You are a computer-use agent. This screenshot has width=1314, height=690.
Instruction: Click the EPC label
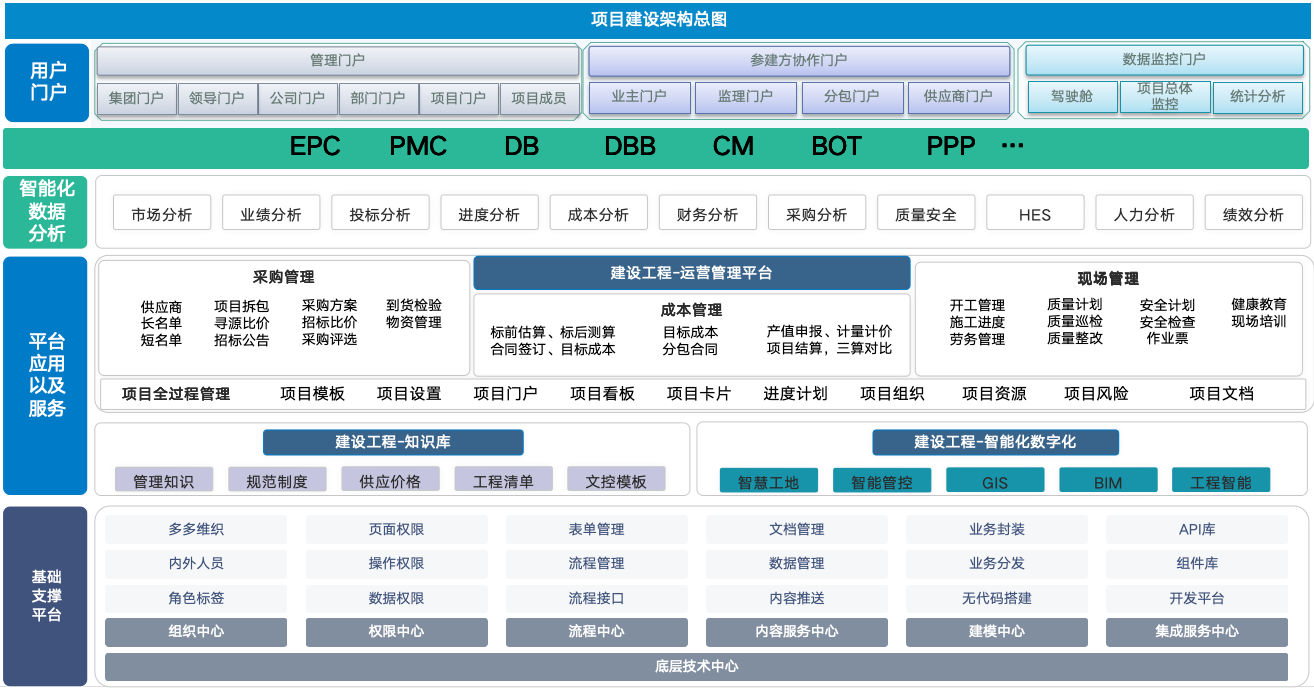315,147
